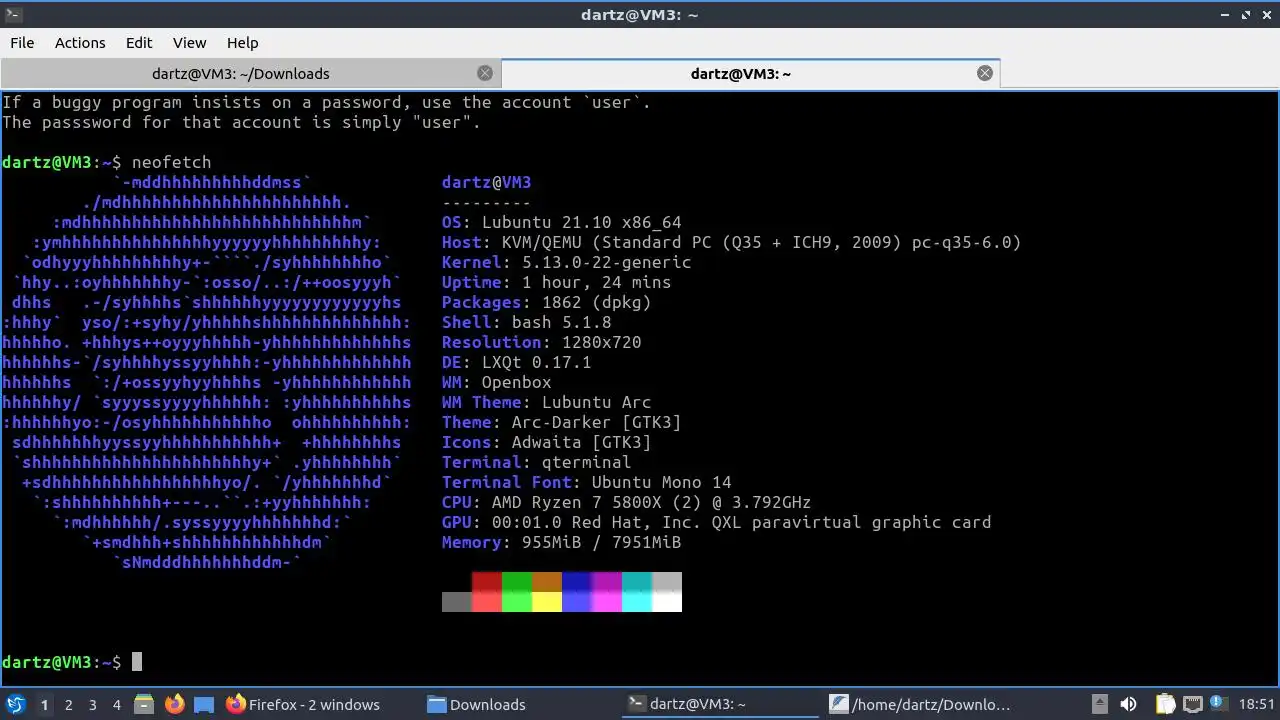
Task: Click the Shell: bash 5.1.8 line
Action: 526,322
